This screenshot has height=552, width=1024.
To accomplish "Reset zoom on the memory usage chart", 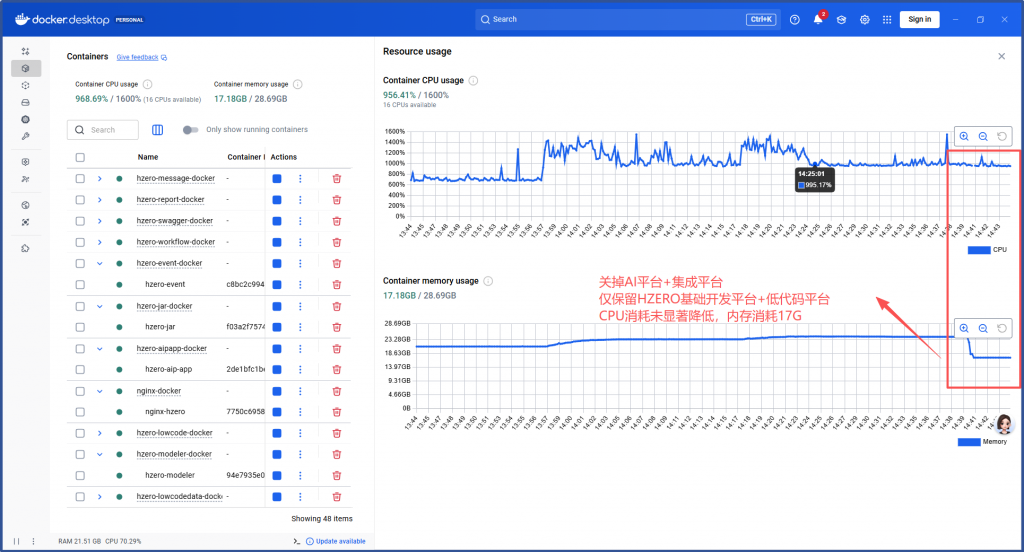I will click(1002, 328).
